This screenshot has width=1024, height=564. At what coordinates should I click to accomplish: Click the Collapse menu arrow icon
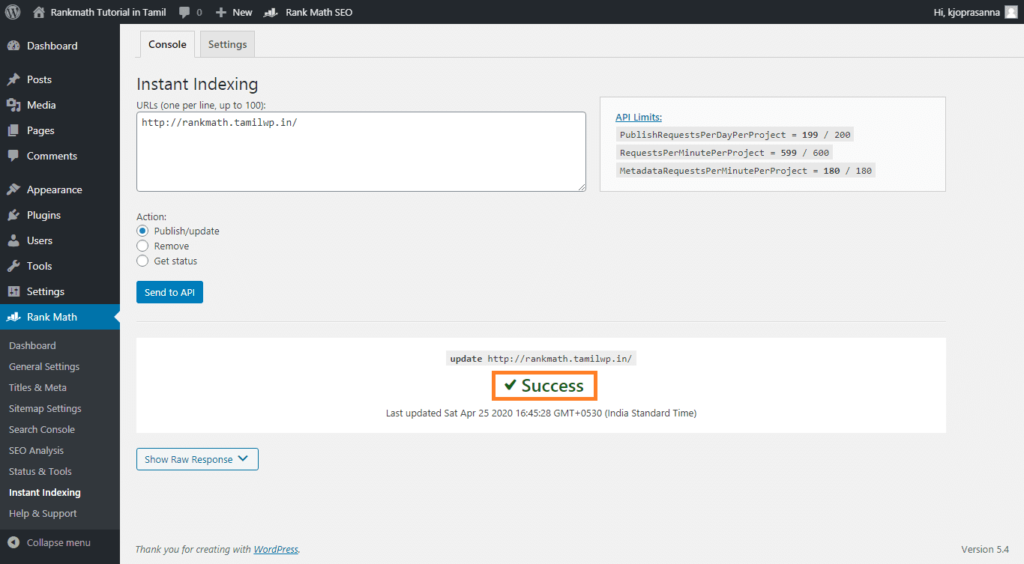(x=13, y=542)
